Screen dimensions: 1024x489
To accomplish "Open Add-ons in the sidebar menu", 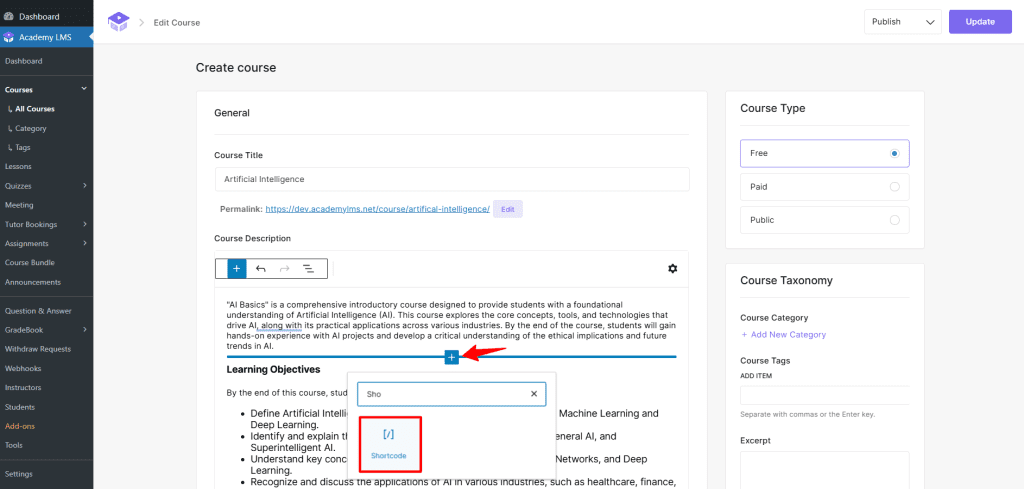I will [x=19, y=426].
